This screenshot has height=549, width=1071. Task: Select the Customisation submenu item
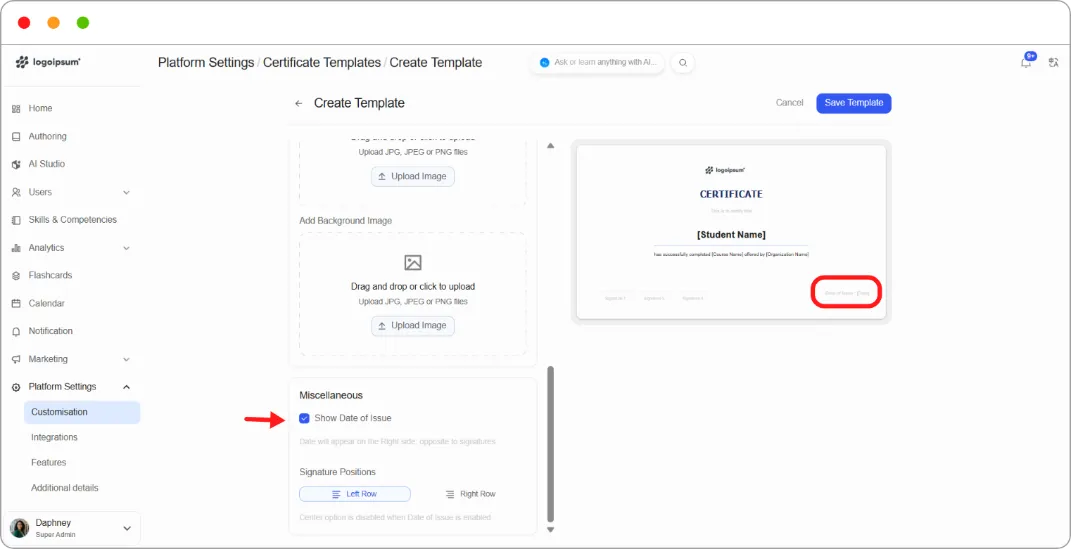[82, 412]
